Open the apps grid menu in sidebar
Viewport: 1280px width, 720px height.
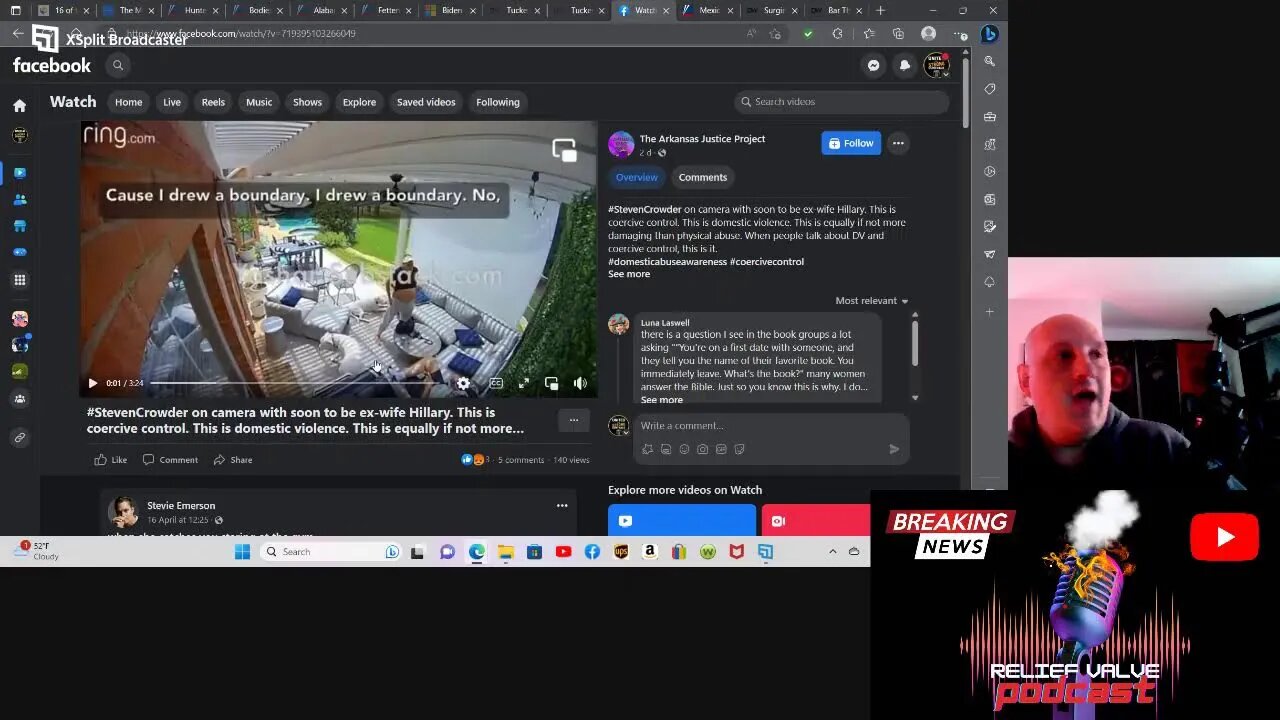(19, 281)
